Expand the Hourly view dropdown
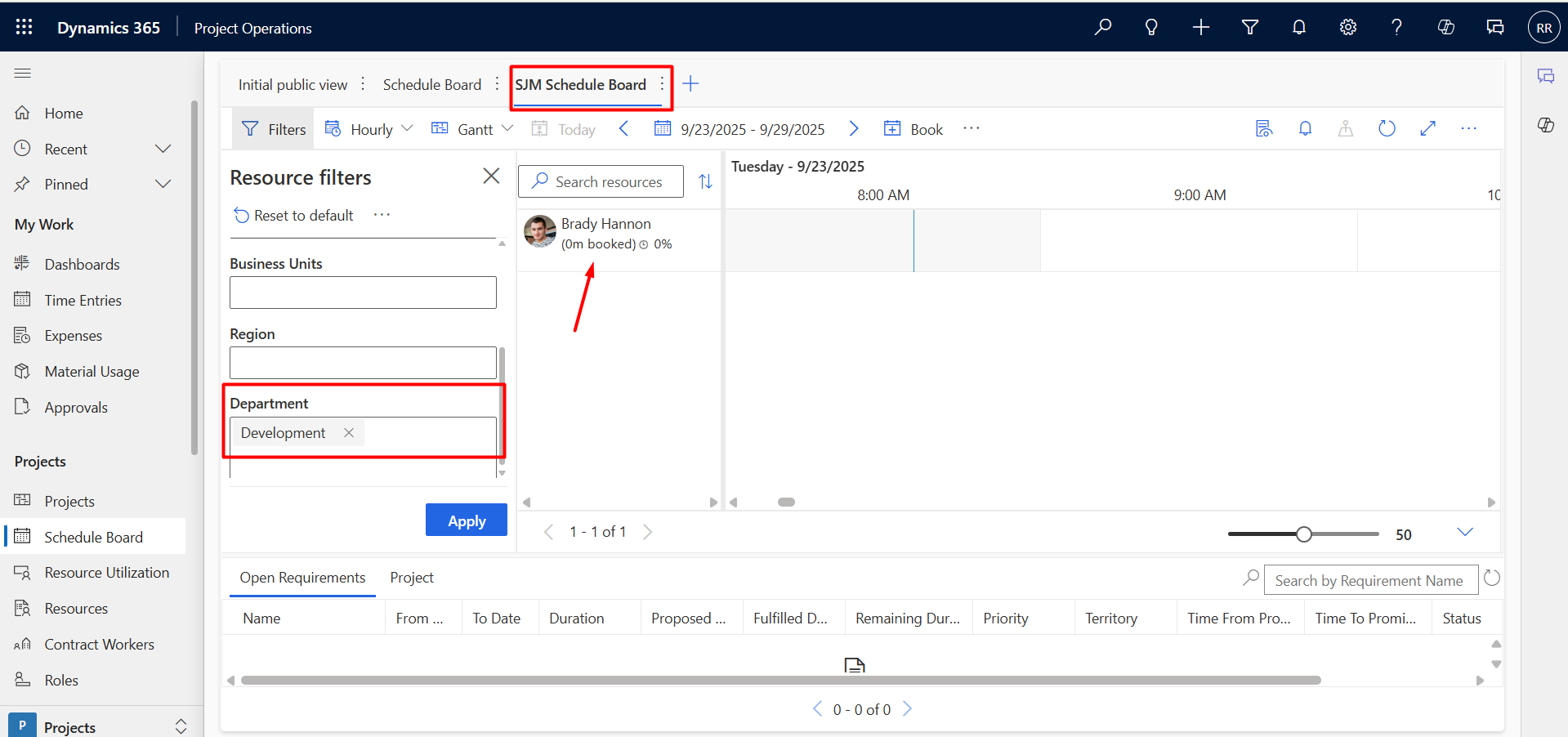The height and width of the screenshot is (737, 1568). pyautogui.click(x=381, y=129)
